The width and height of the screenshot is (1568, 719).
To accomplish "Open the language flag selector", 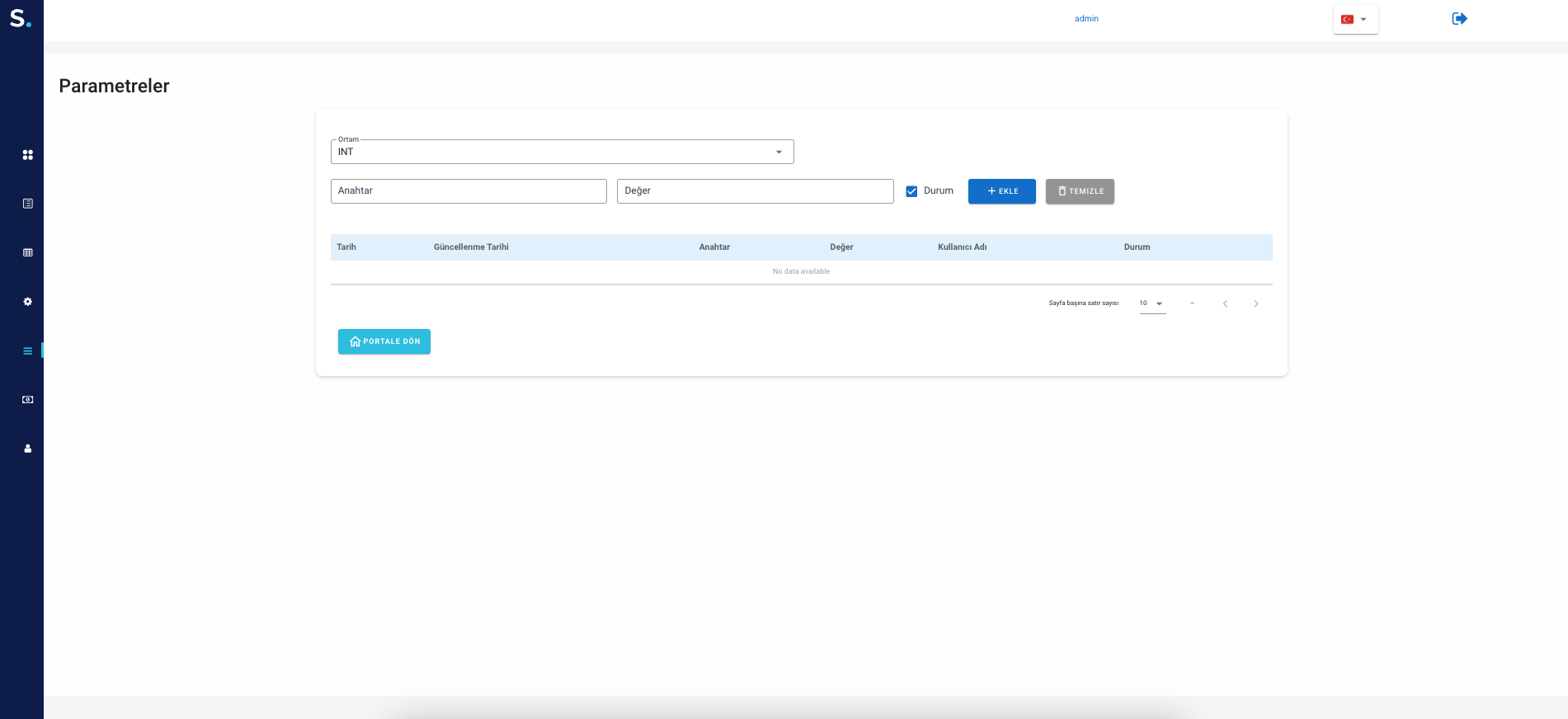I will coord(1354,19).
